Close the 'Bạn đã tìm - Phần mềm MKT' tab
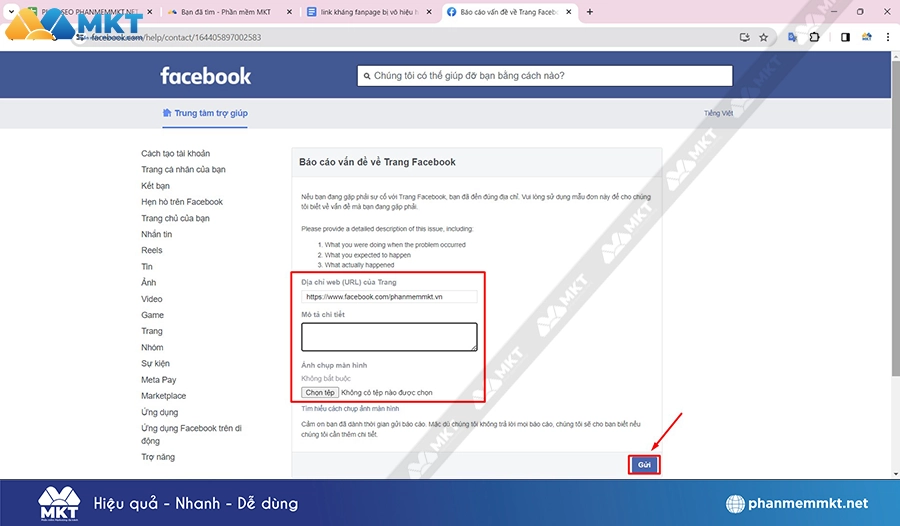The image size is (900, 526). tap(289, 11)
